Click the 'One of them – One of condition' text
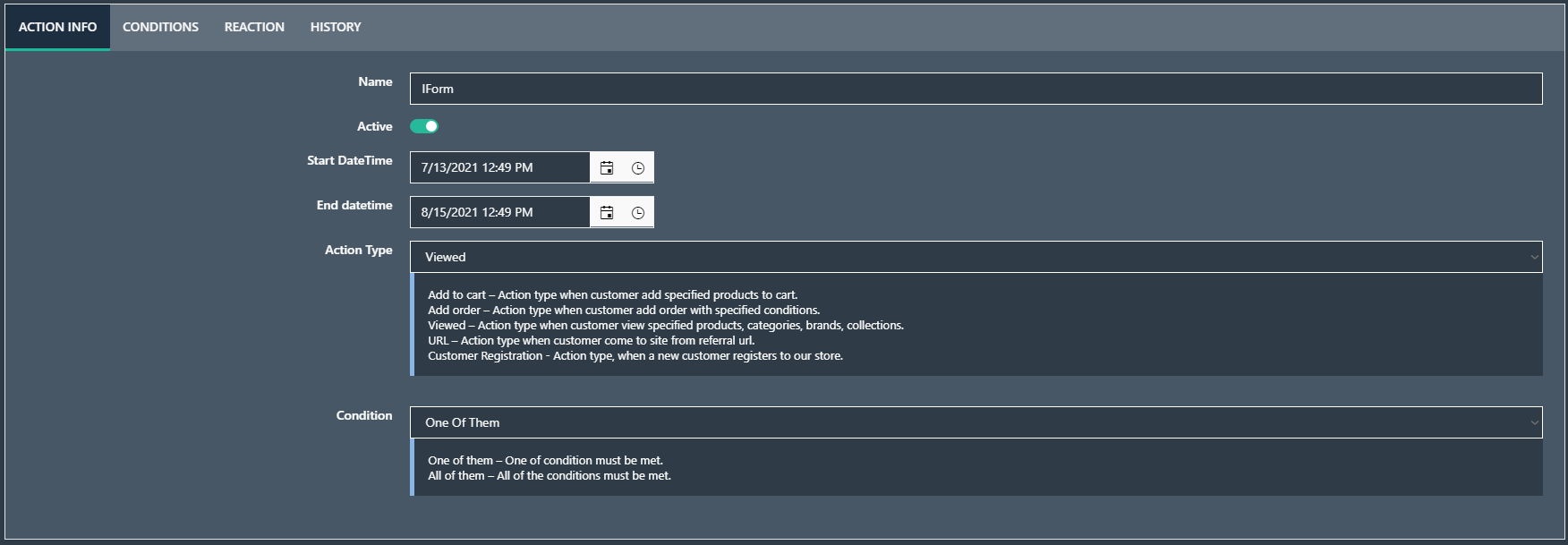This screenshot has height=545, width=1568. pyautogui.click(x=545, y=460)
